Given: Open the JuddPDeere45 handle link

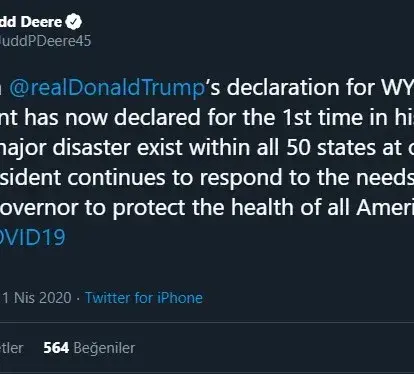Looking at the screenshot, I should coord(45,41).
